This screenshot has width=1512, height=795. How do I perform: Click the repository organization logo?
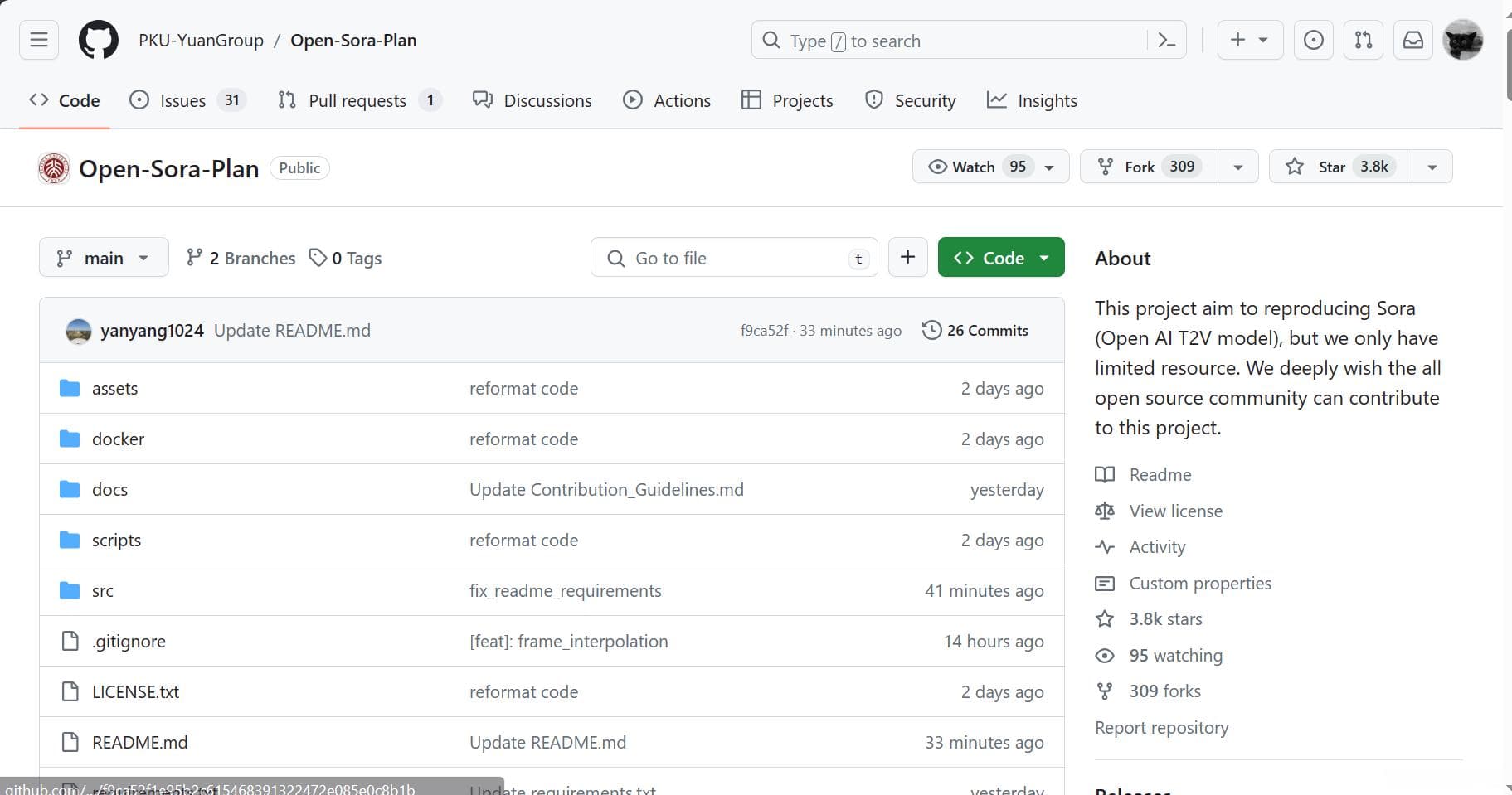[x=54, y=168]
